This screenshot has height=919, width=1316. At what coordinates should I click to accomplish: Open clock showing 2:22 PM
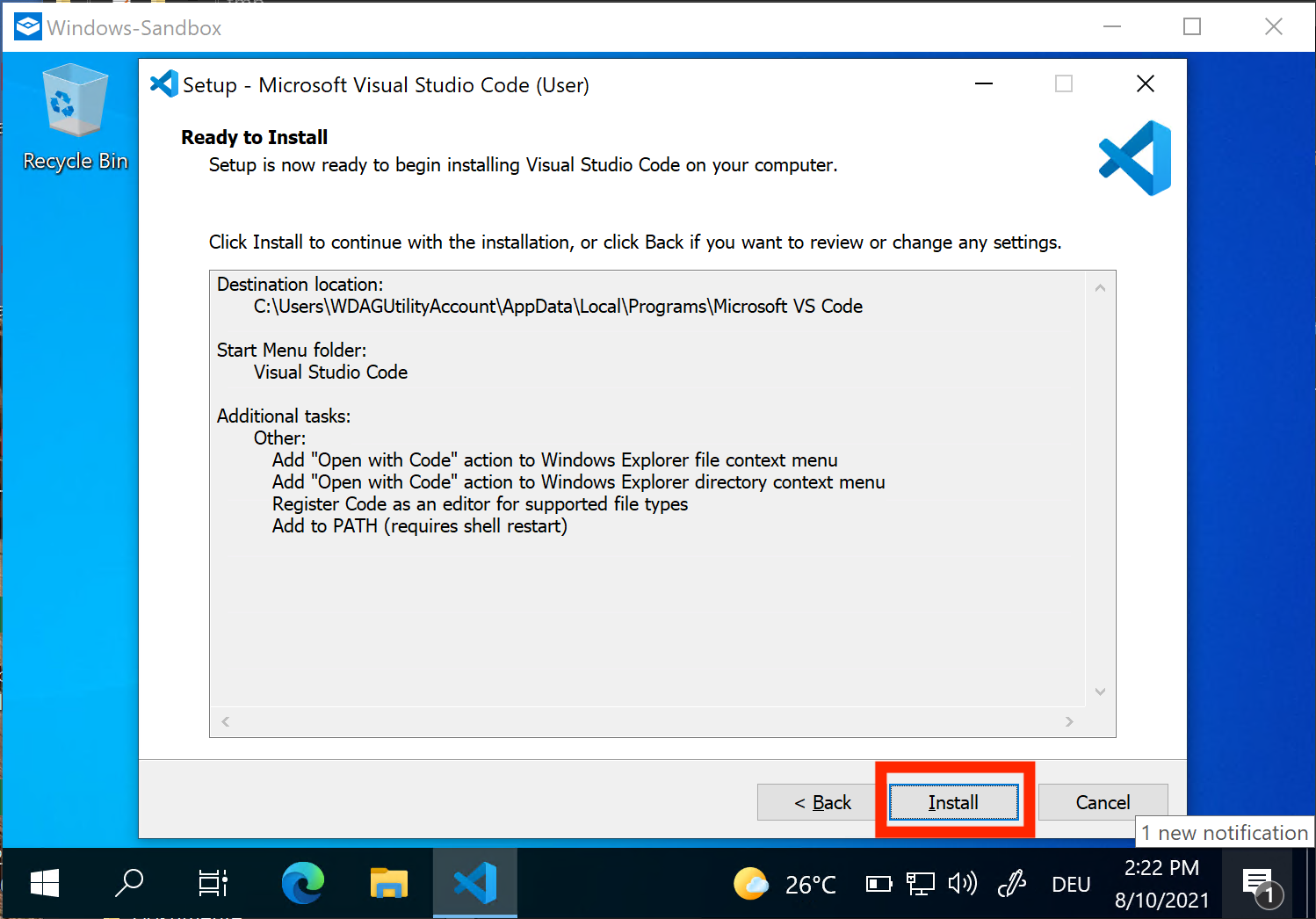point(1161,884)
